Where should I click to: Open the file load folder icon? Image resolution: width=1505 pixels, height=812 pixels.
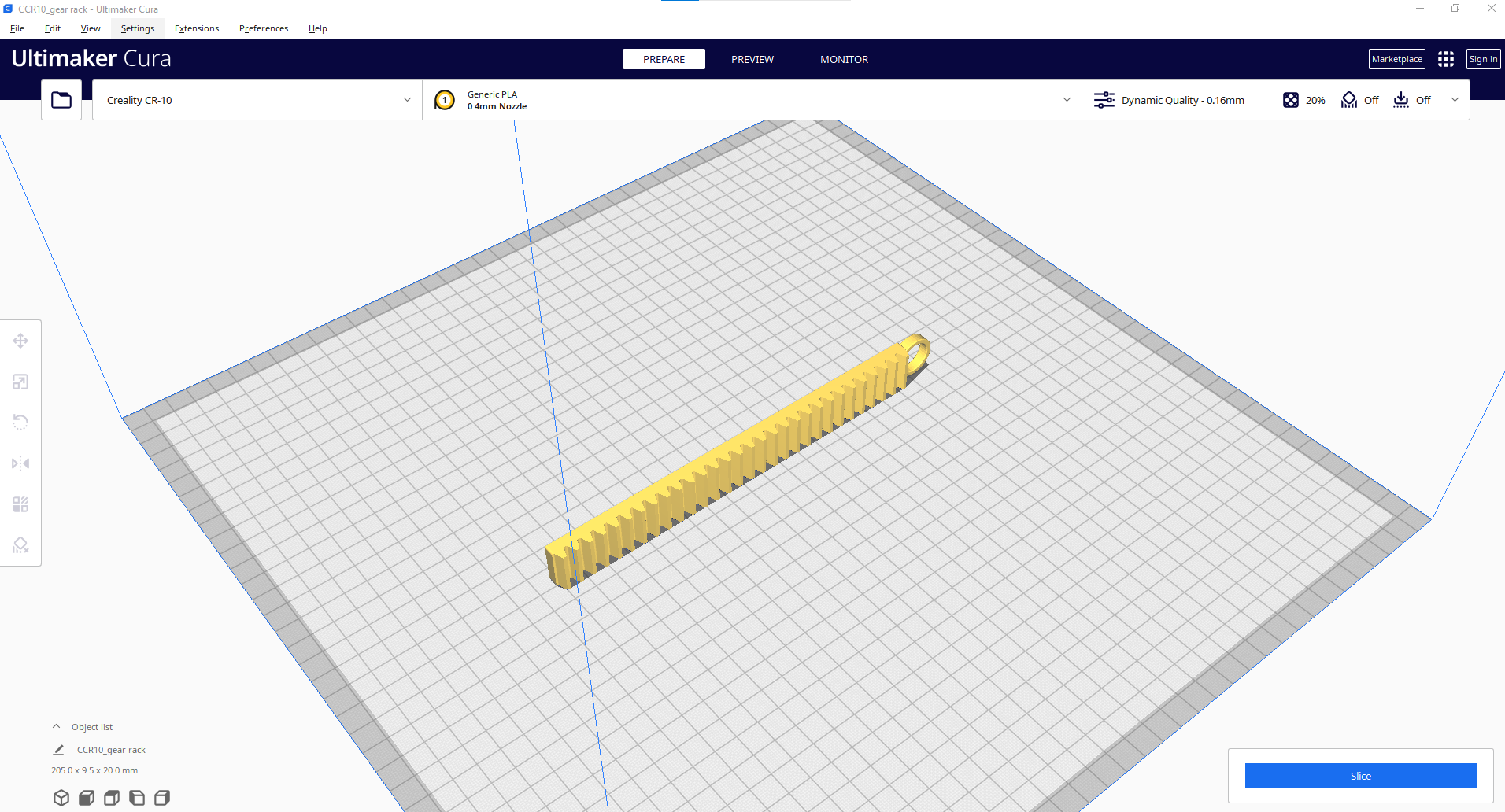tap(61, 99)
